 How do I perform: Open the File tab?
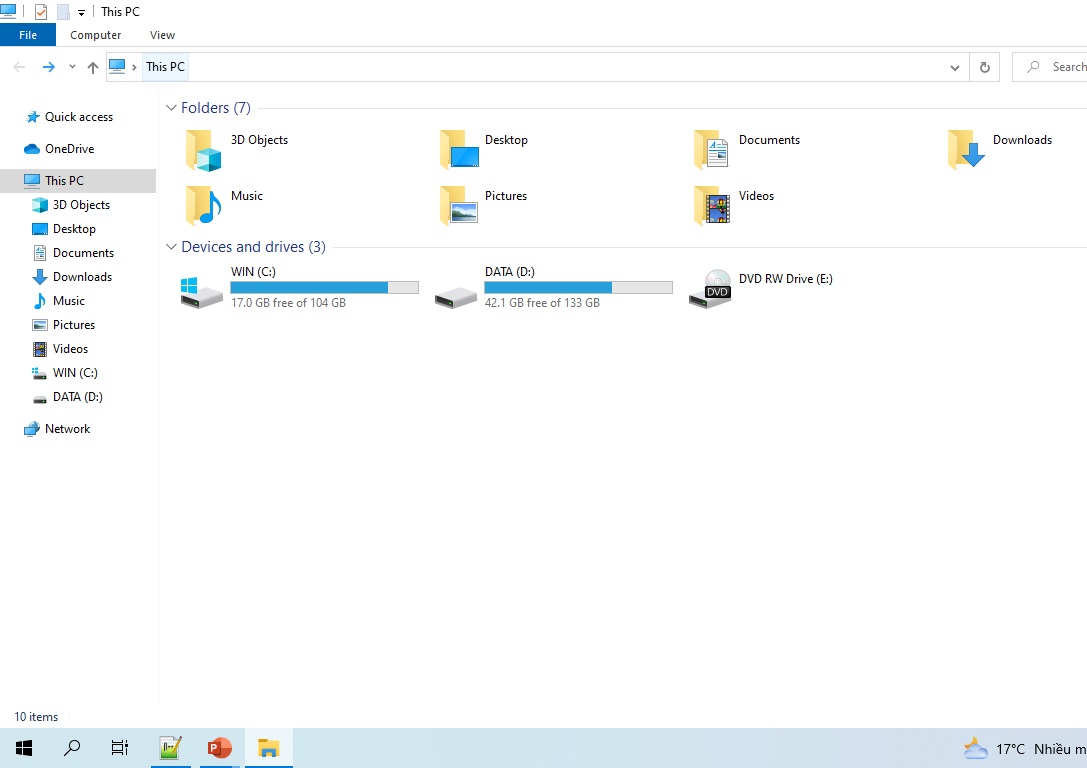tap(28, 35)
